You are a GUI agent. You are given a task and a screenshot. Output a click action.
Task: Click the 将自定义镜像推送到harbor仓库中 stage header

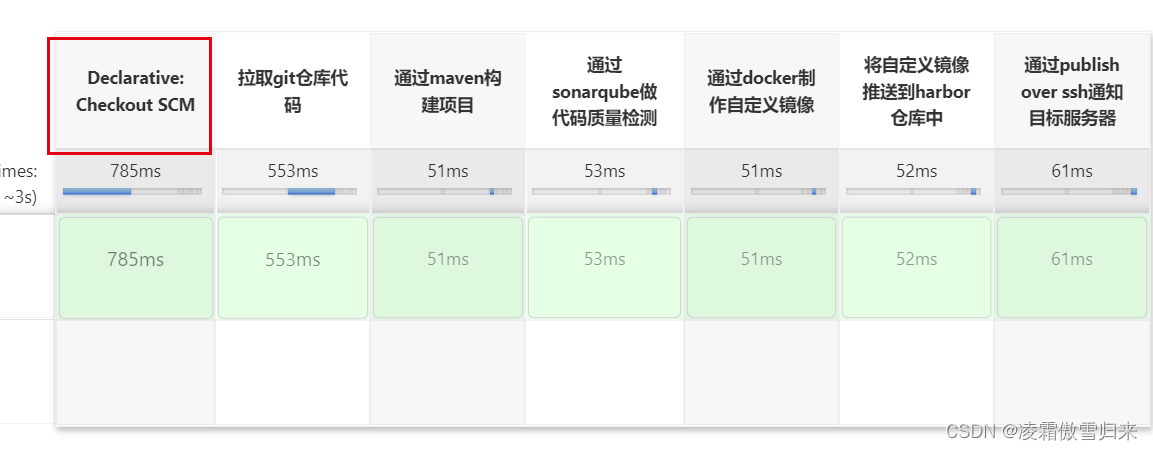click(916, 91)
